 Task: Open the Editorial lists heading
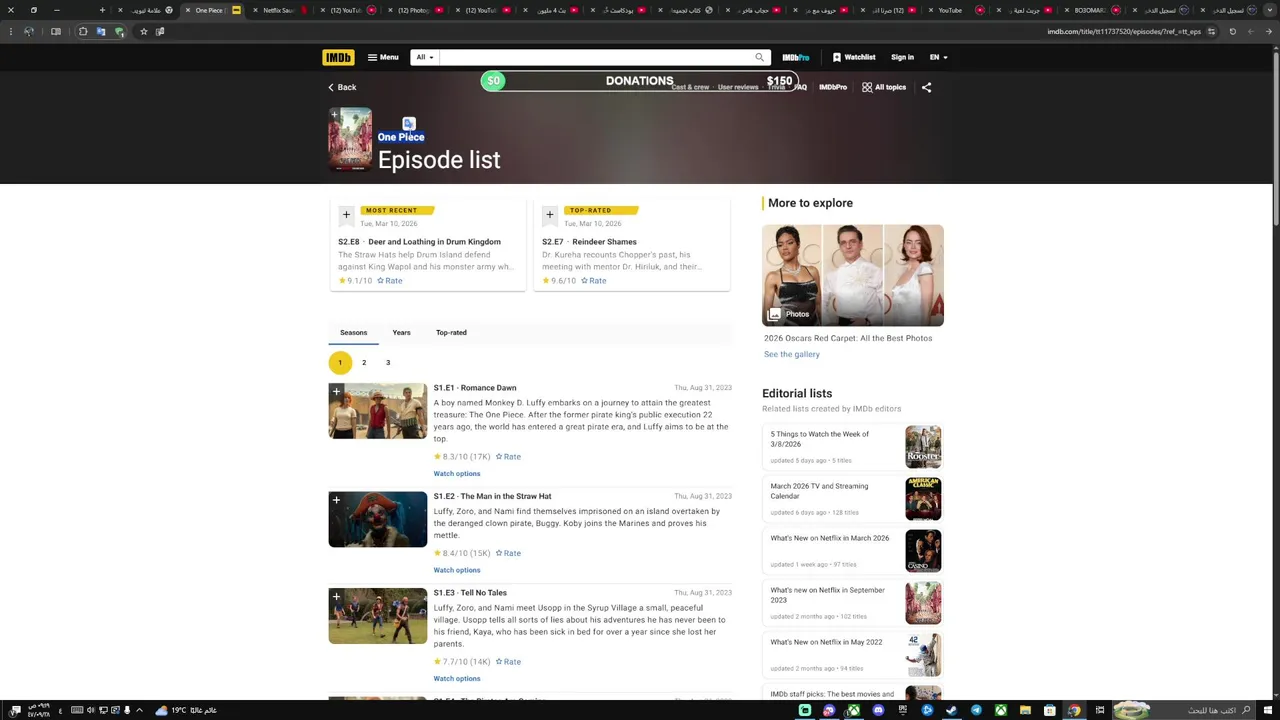pos(797,394)
